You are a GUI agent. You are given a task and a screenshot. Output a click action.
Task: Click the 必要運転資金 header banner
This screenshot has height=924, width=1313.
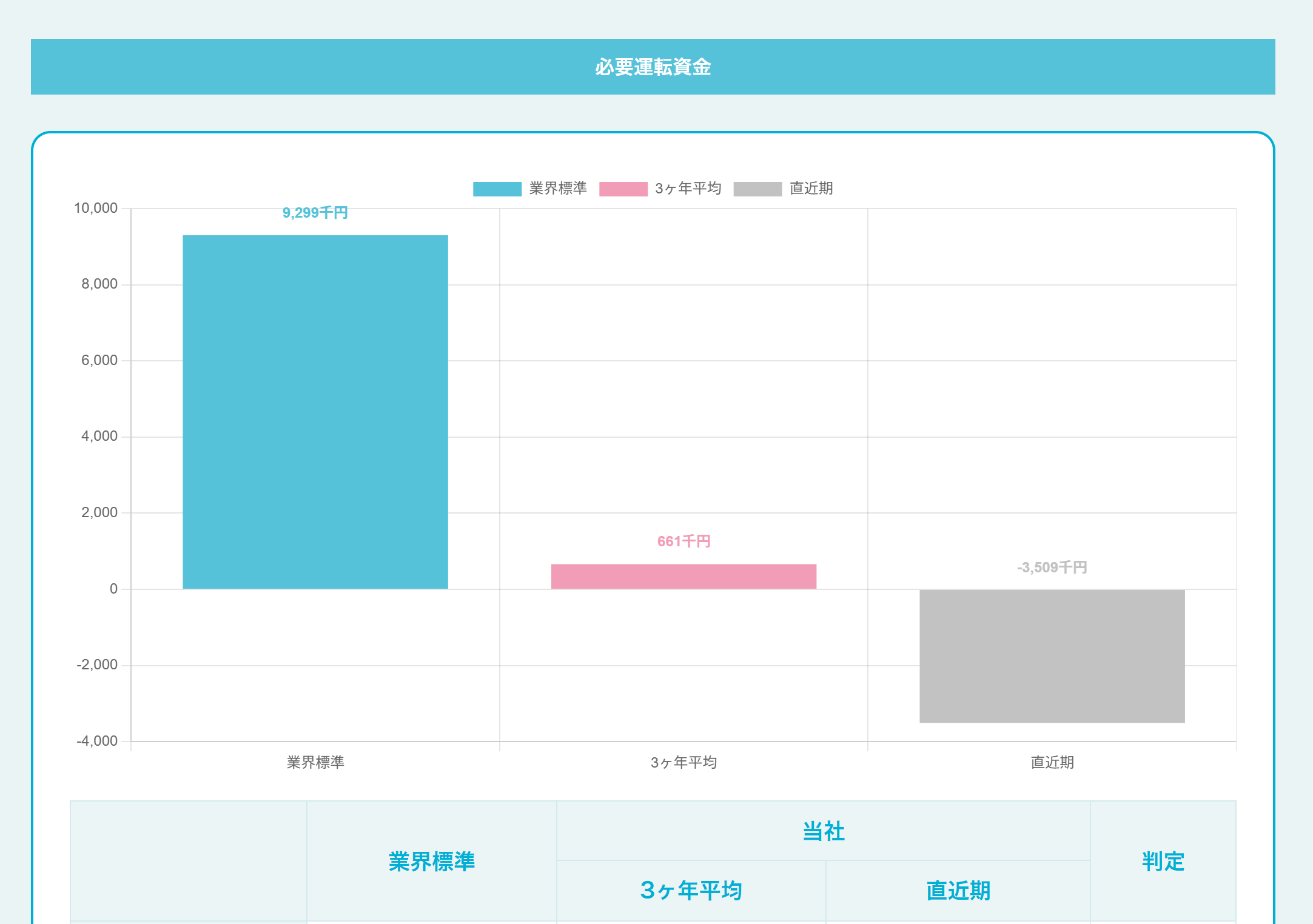click(x=653, y=67)
